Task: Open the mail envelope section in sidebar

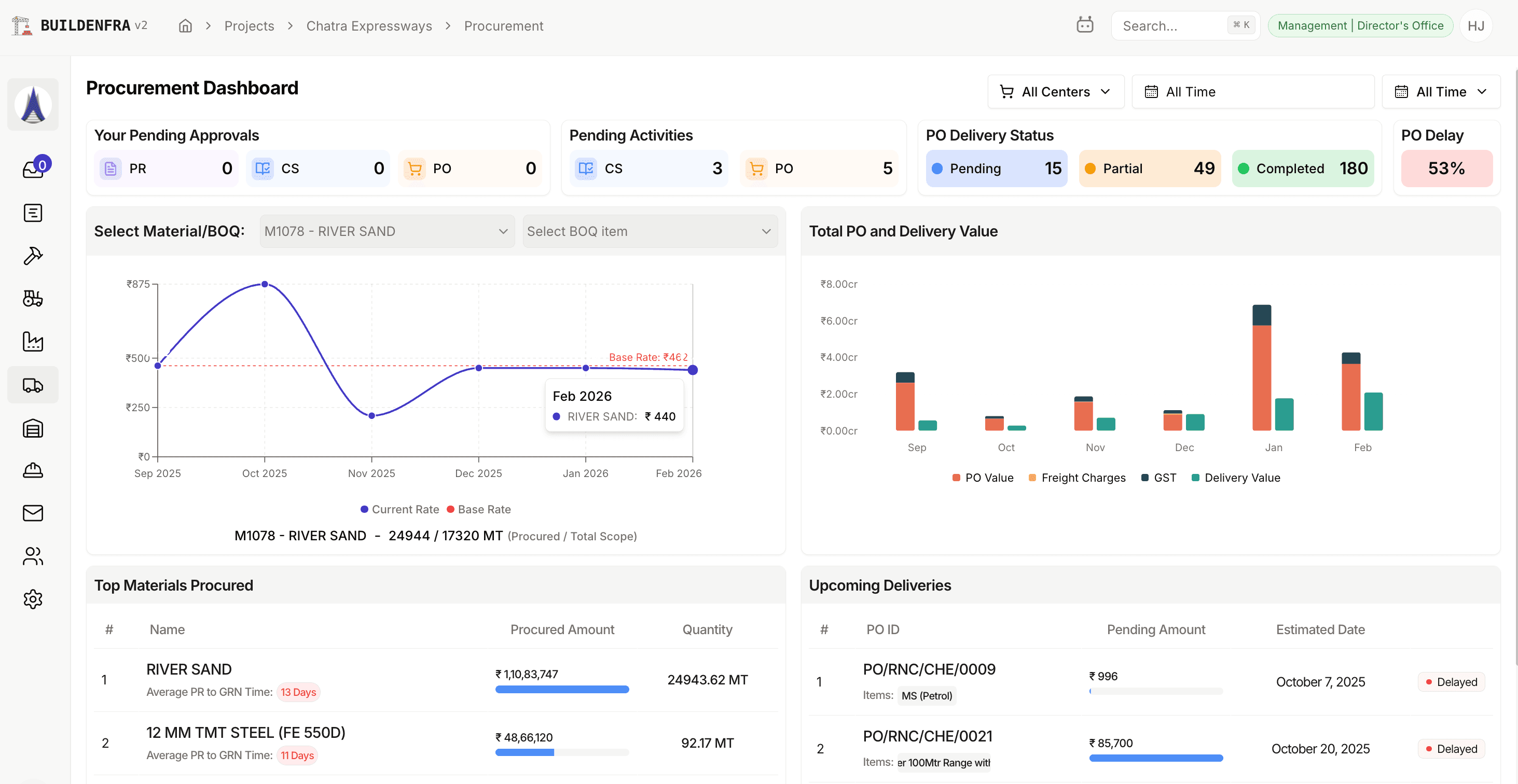Action: [32, 513]
